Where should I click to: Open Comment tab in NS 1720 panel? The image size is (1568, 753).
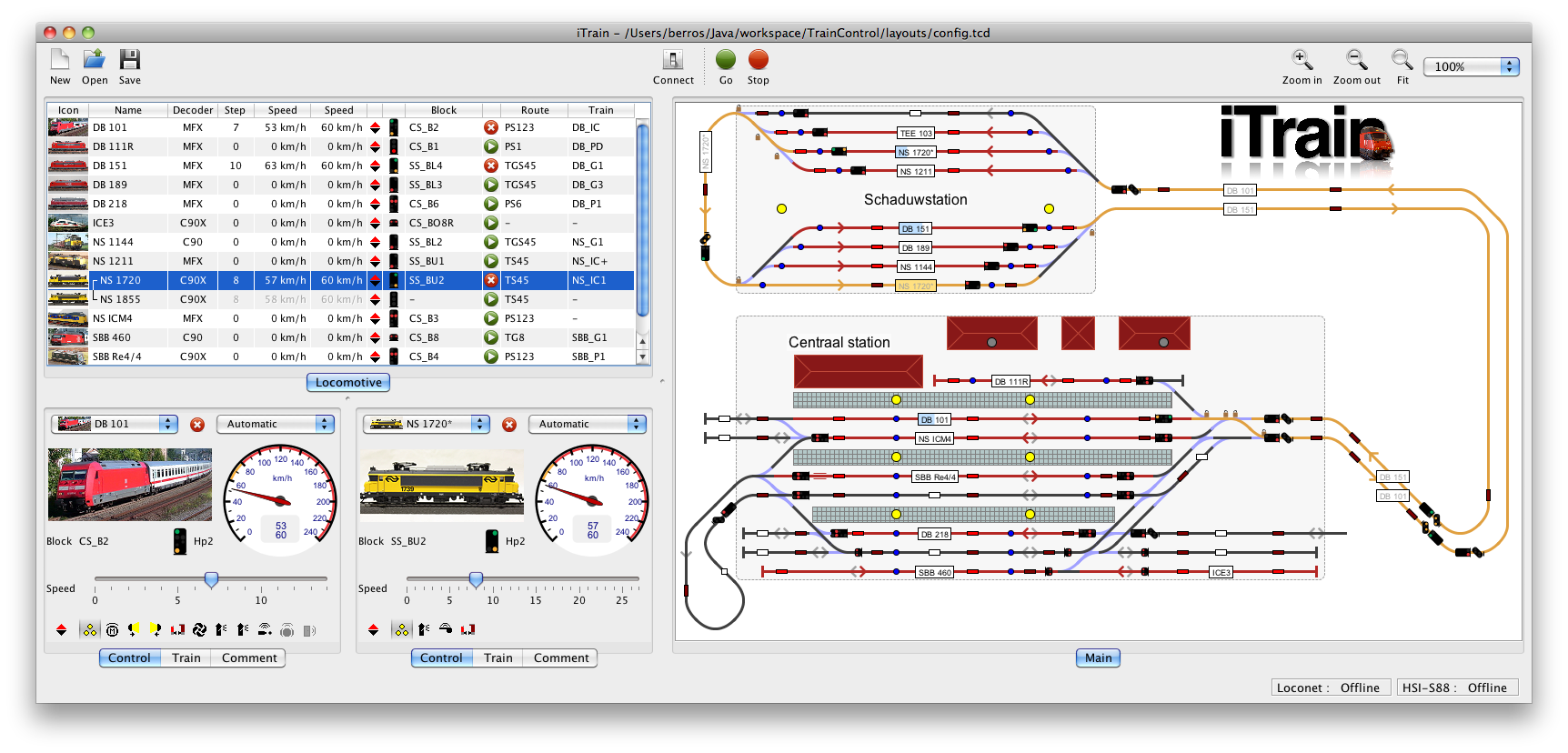click(x=561, y=658)
